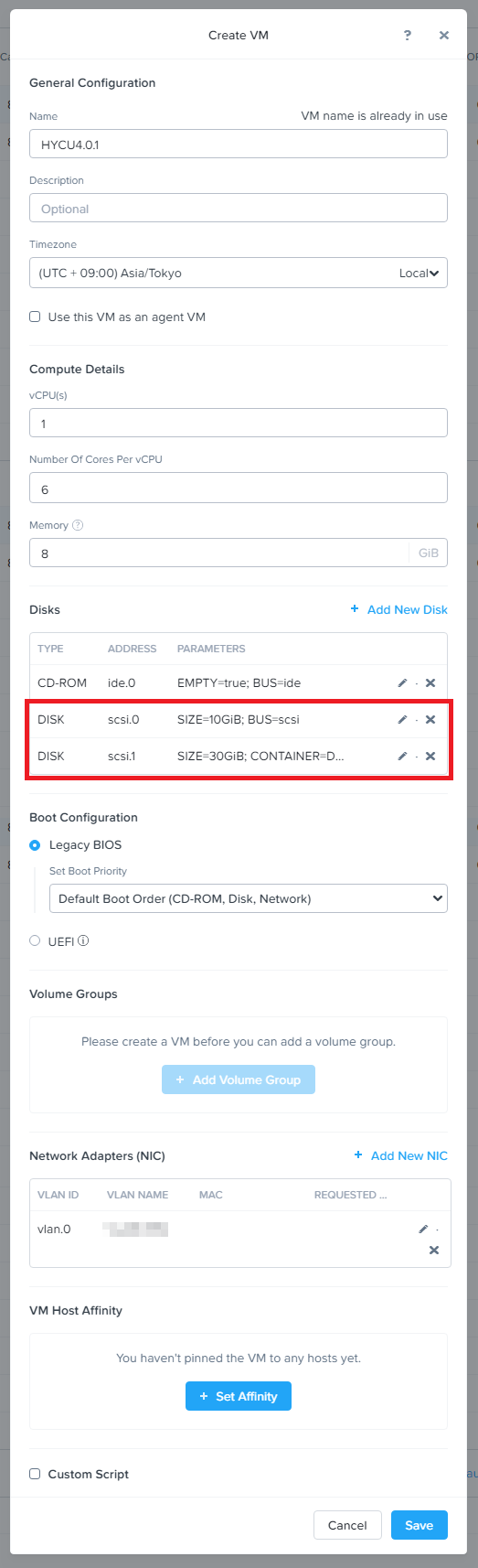Edit the vlan.0 network adapter
This screenshot has height=1568, width=478.
(x=423, y=1230)
